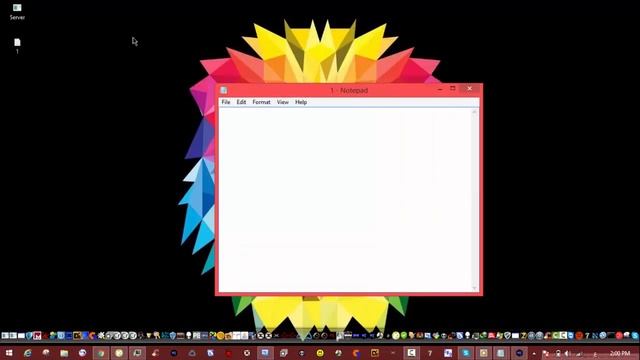Click the blue monitor taskbar icon

pos(265,353)
